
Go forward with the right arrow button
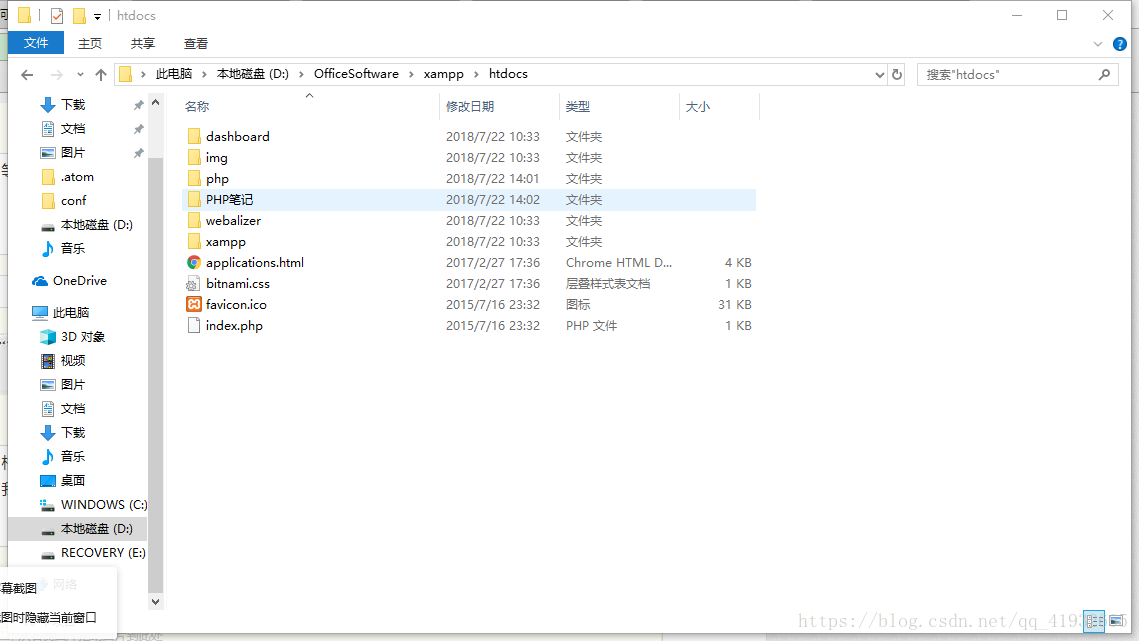(56, 74)
